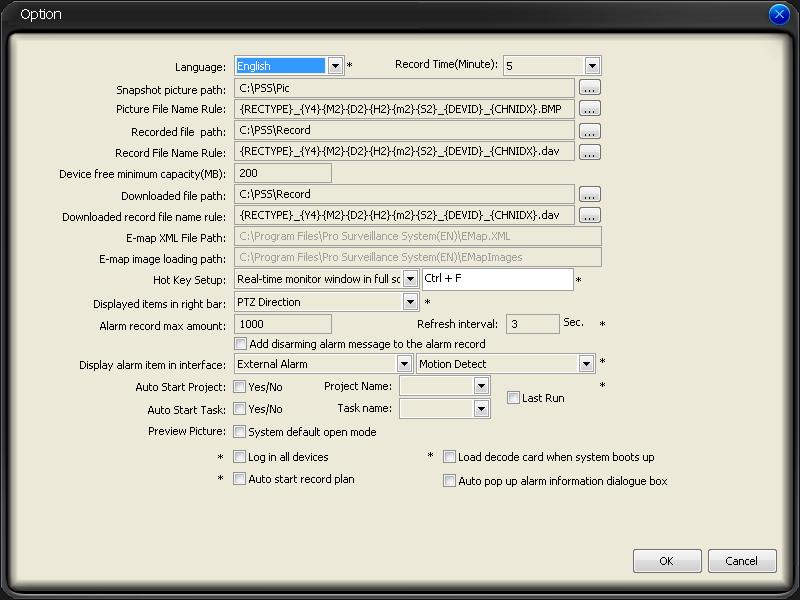Open the Language dropdown
Viewport: 800px width, 600px height.
pyautogui.click(x=335, y=66)
